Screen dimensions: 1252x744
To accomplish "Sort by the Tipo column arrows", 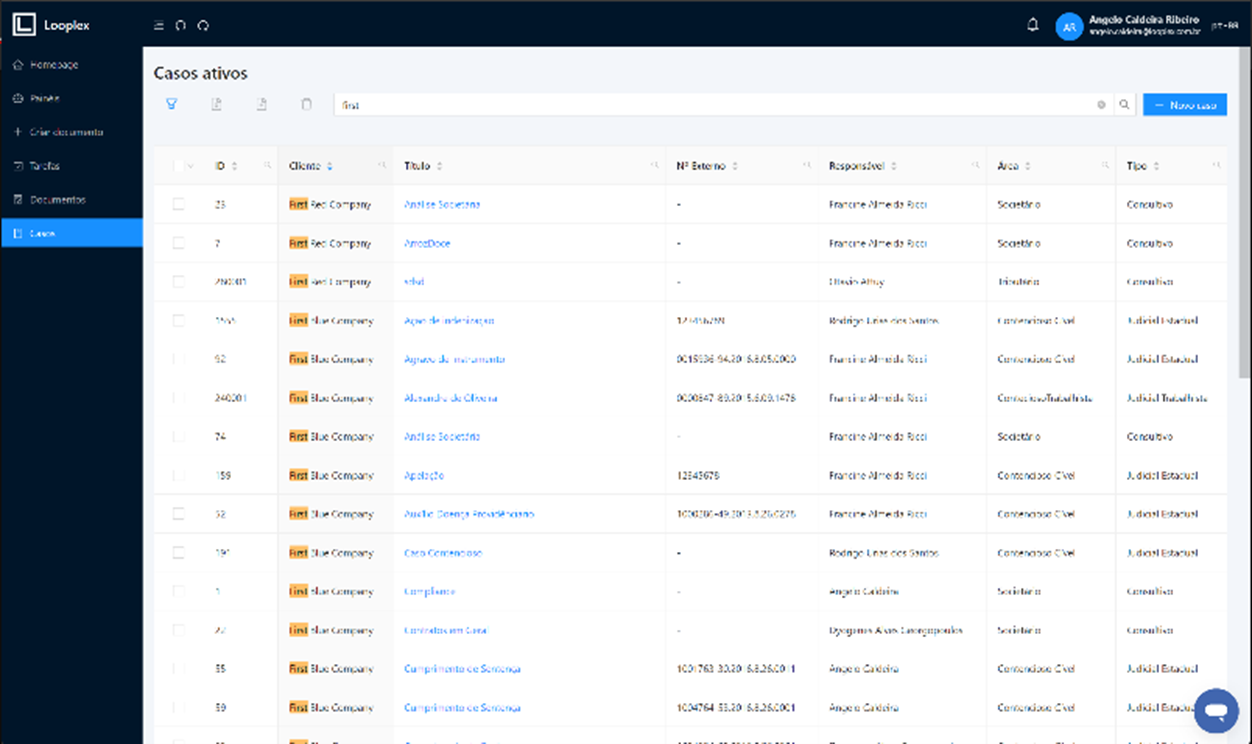I will click(1157, 166).
